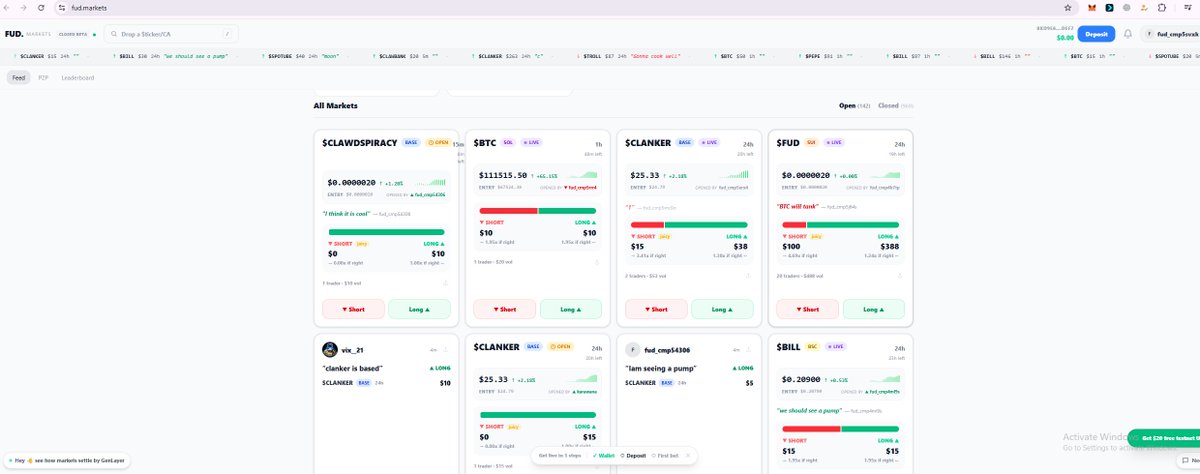
Task: Click the Deposit button in header
Action: pos(1096,33)
